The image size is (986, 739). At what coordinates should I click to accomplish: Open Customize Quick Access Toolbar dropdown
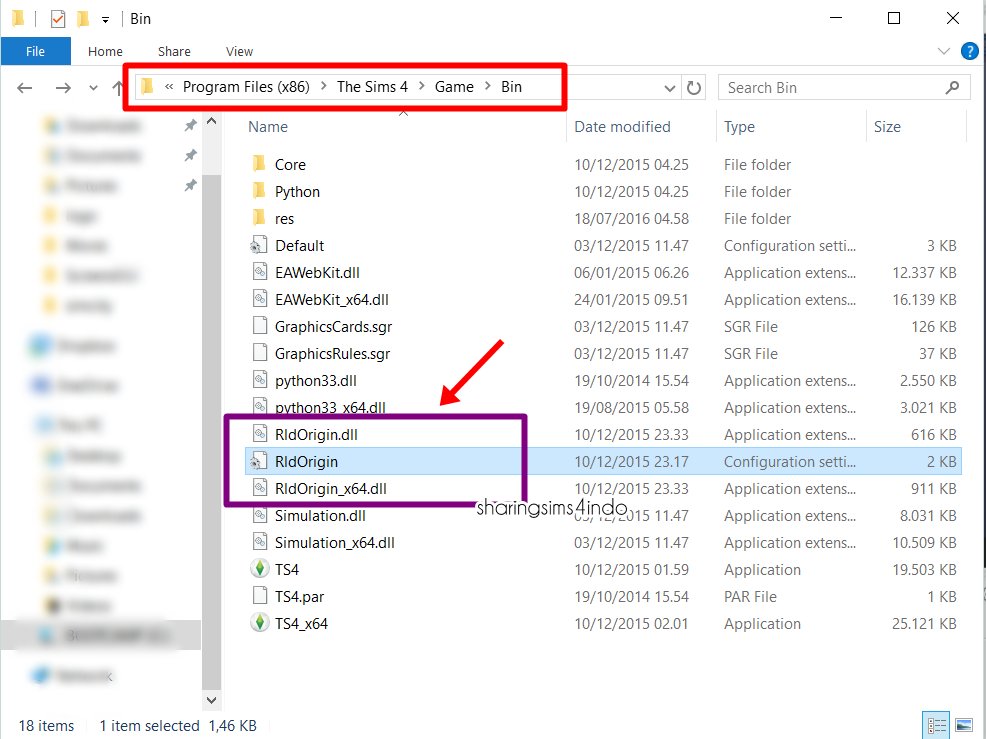click(x=106, y=20)
